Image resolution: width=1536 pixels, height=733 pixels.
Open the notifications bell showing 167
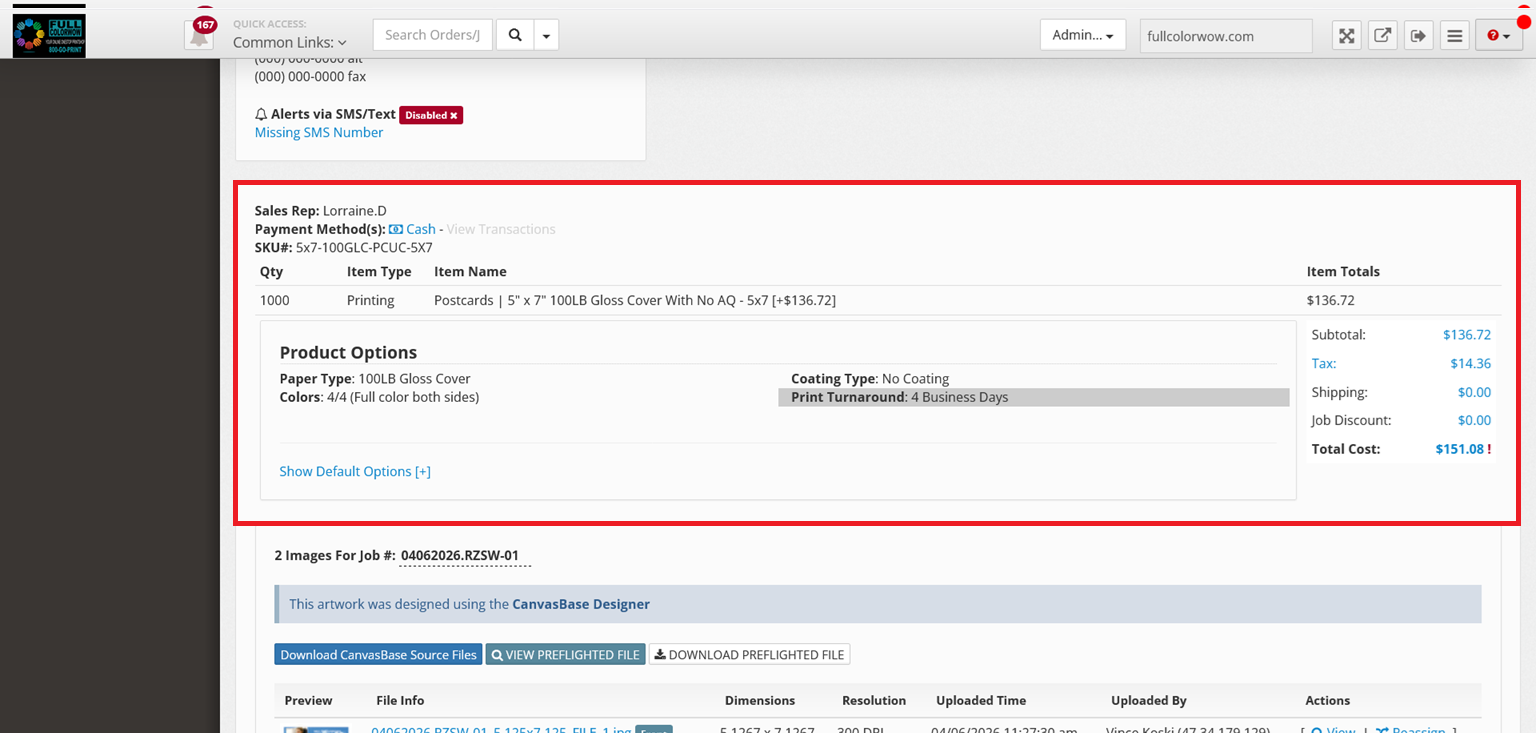coord(199,35)
